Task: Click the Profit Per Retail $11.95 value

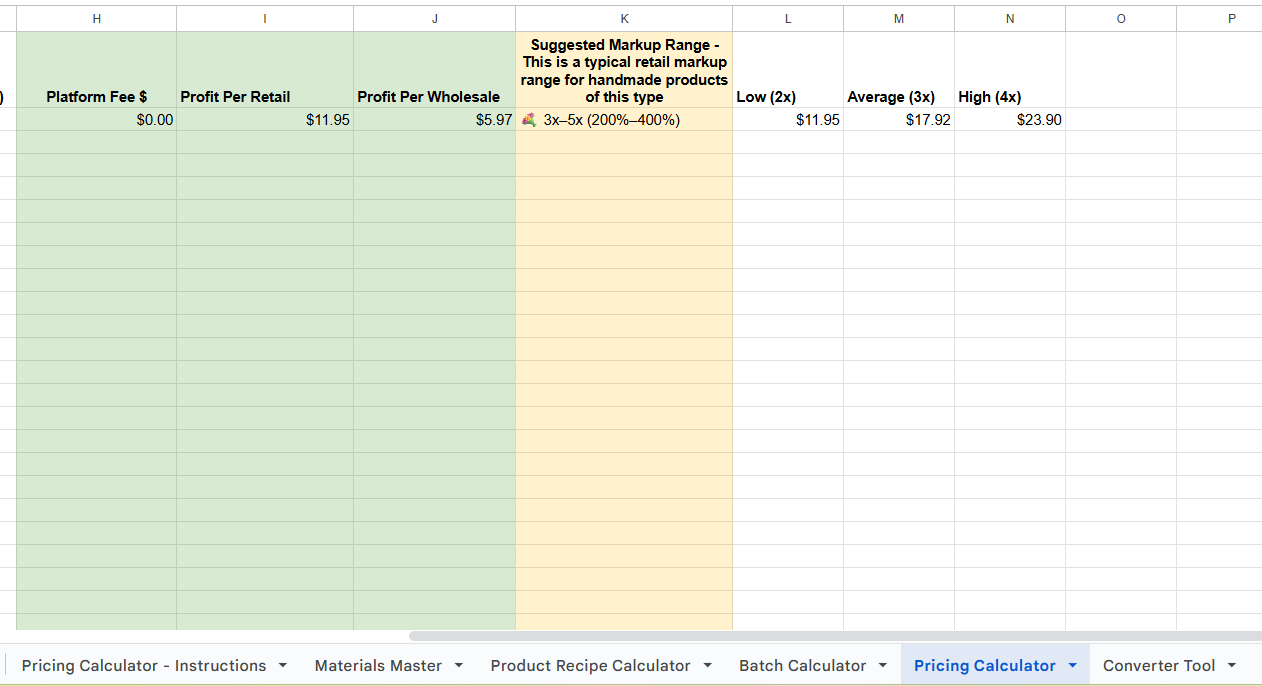Action: click(x=264, y=120)
